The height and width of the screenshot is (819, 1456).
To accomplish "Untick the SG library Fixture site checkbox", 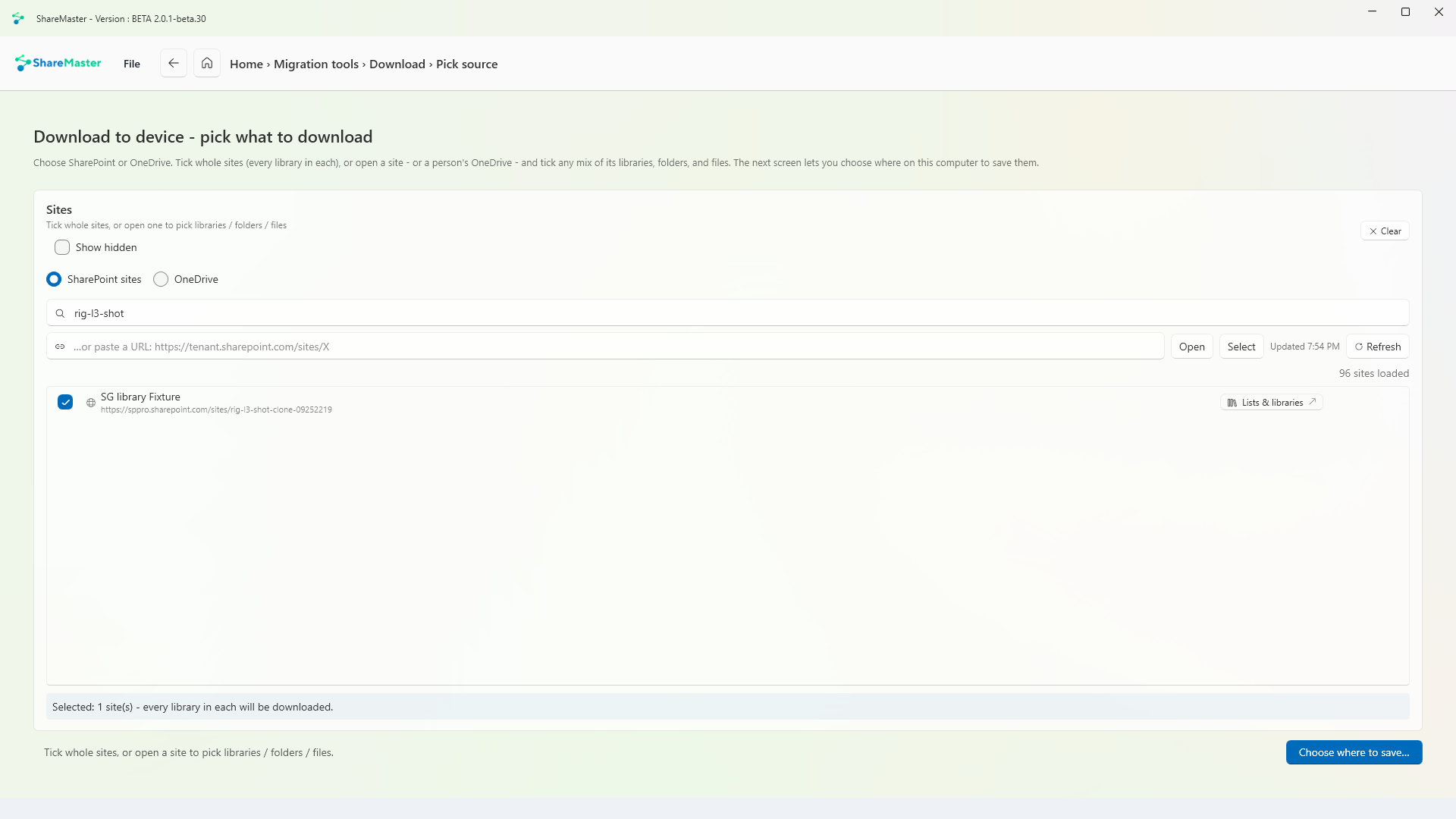I will point(65,402).
